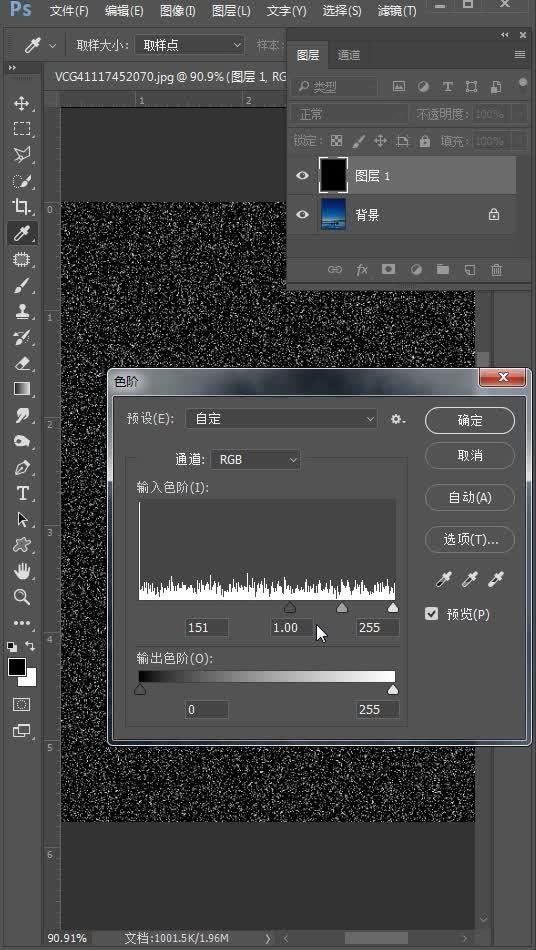Viewport: 536px width, 950px height.
Task: Select the Zoom tool
Action: pyautogui.click(x=22, y=597)
